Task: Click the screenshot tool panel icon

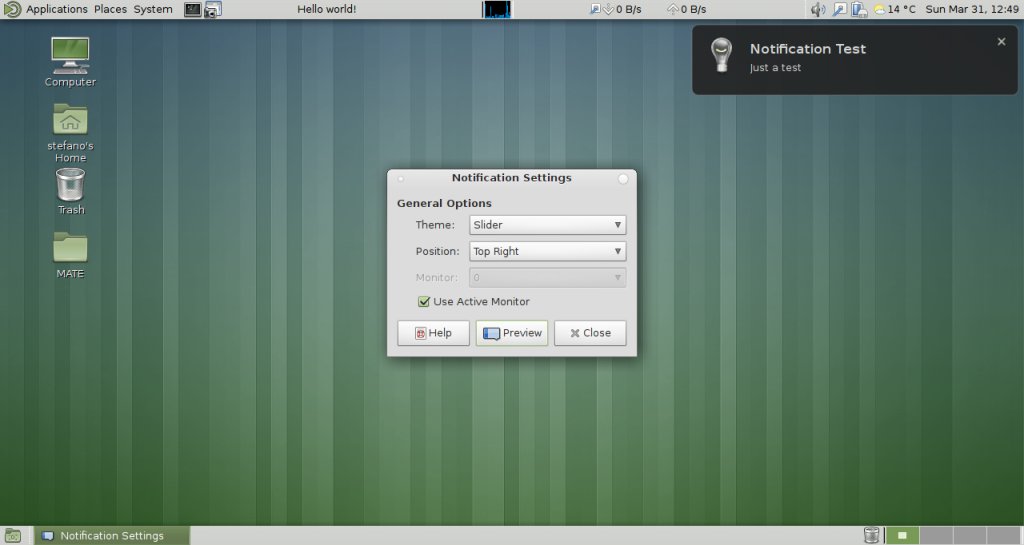Action: tap(213, 9)
